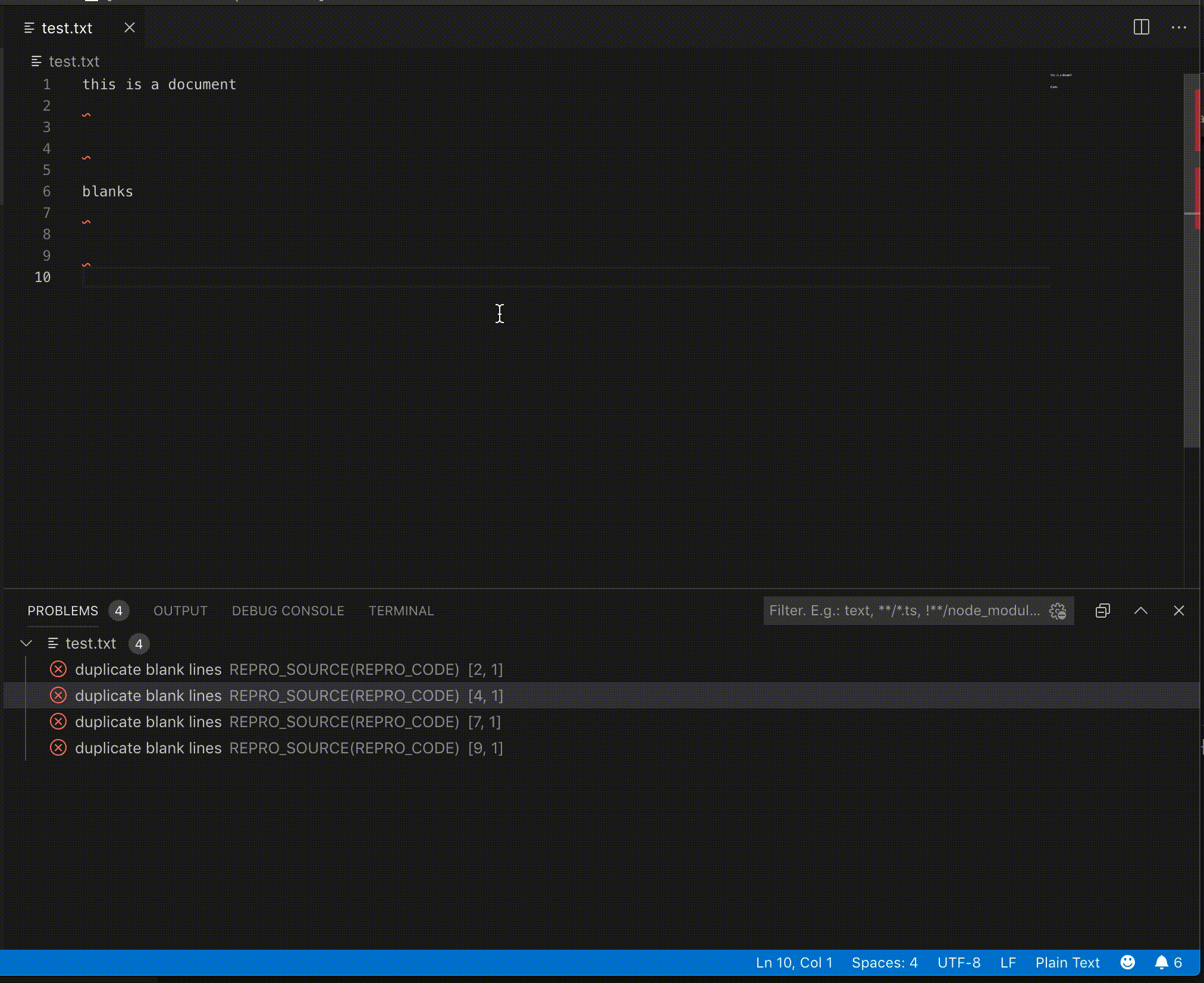Place cursor in 'this is a document' line

[159, 84]
